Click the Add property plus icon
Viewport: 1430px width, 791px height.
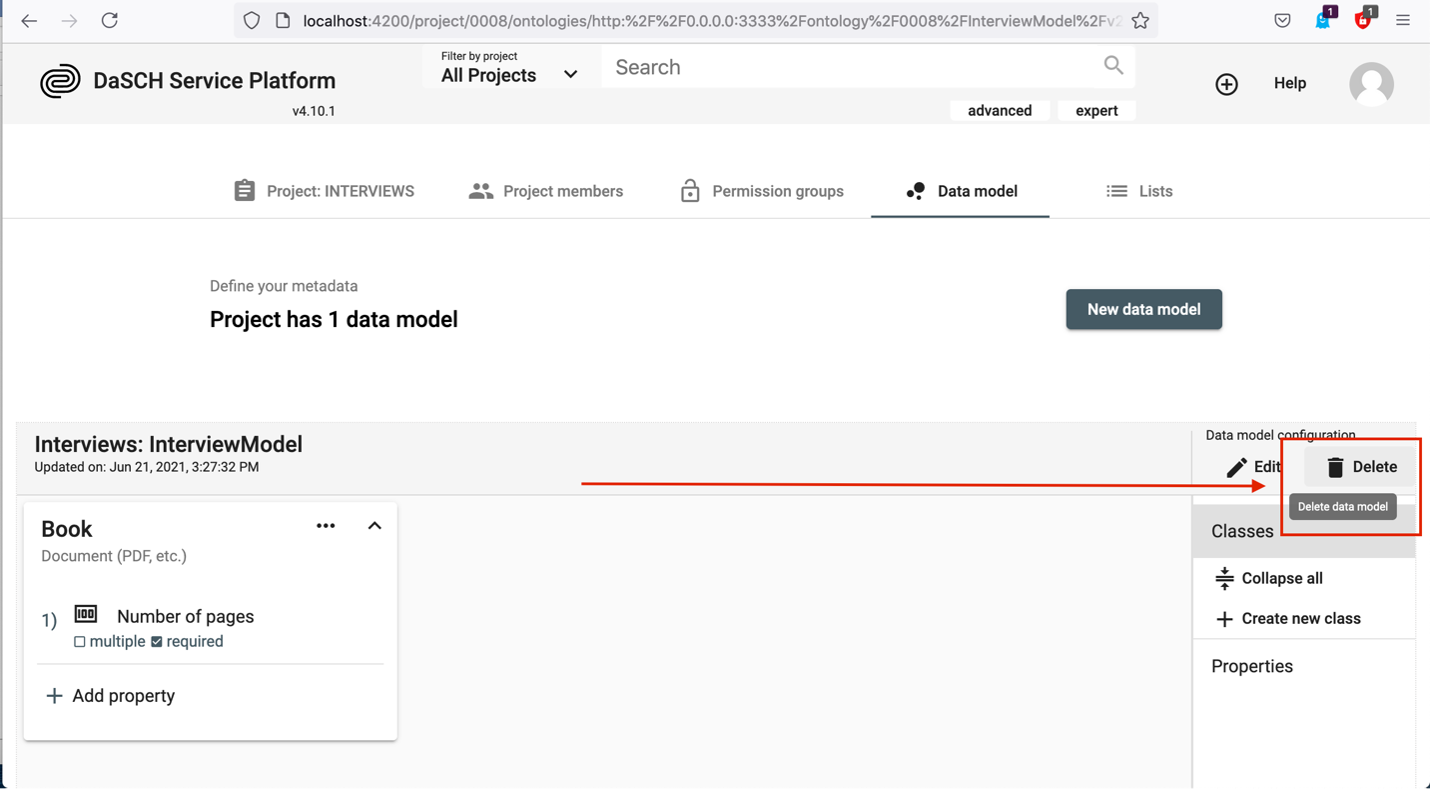tap(54, 695)
